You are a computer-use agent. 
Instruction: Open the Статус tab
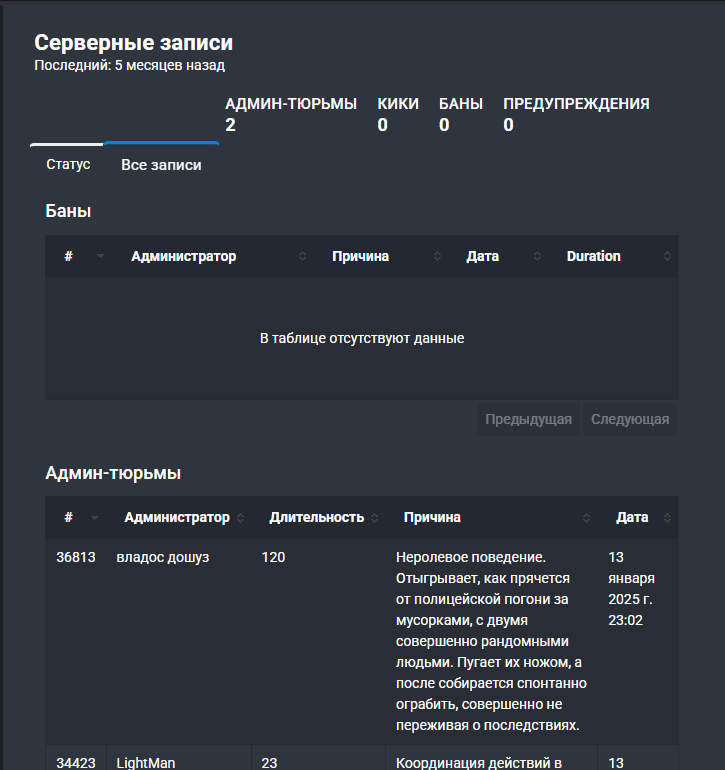click(68, 165)
